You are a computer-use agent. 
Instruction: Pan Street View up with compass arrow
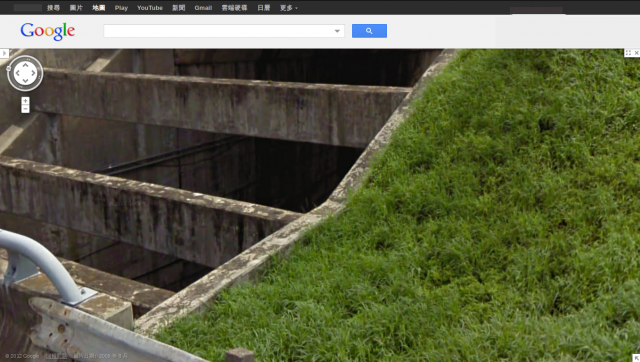point(25,65)
